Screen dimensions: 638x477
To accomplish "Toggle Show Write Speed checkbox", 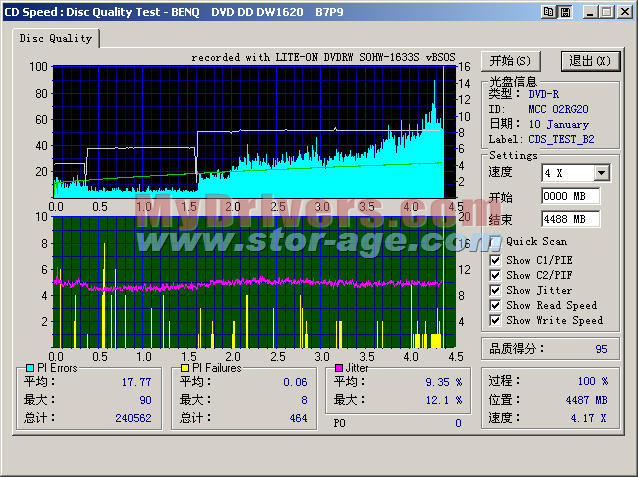I will click(496, 320).
